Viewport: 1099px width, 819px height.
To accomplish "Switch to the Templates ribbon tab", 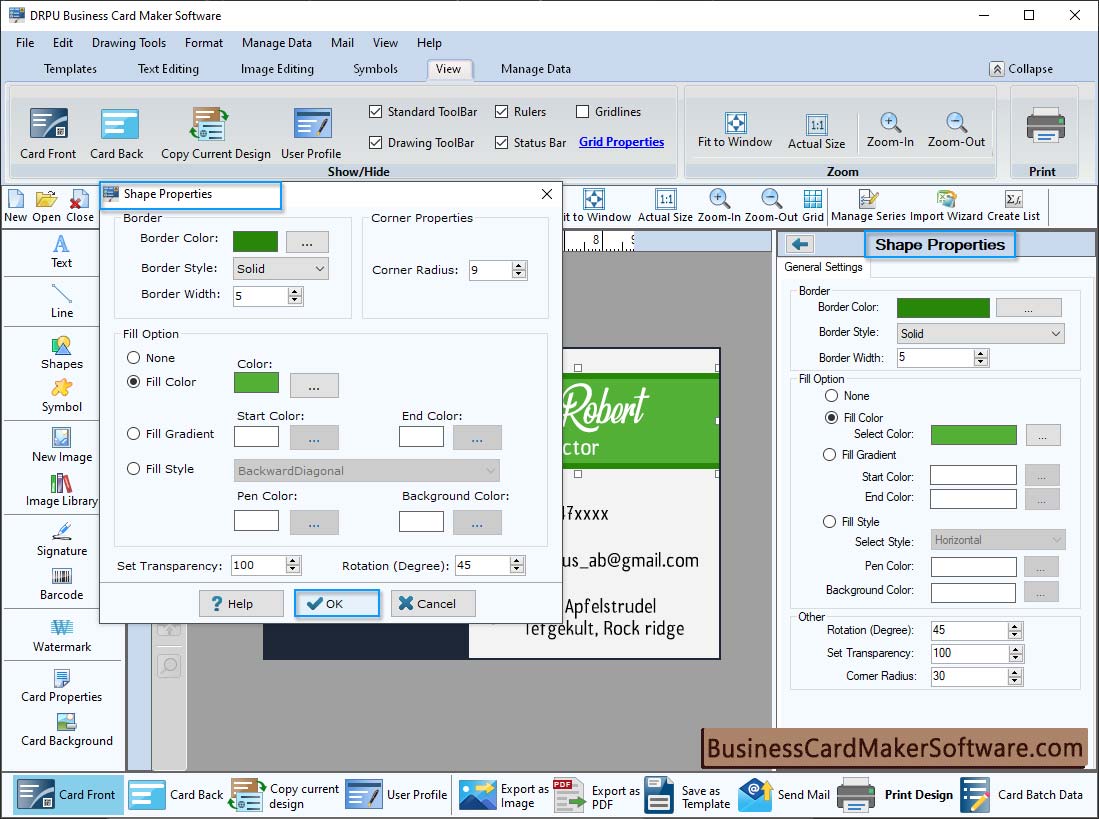I will click(70, 69).
